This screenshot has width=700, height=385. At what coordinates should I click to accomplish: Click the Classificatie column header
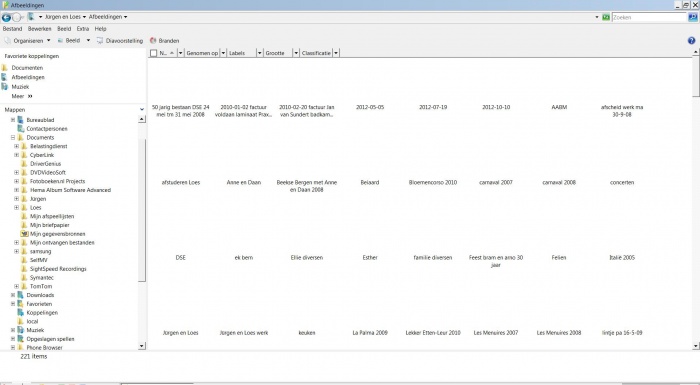(x=316, y=53)
